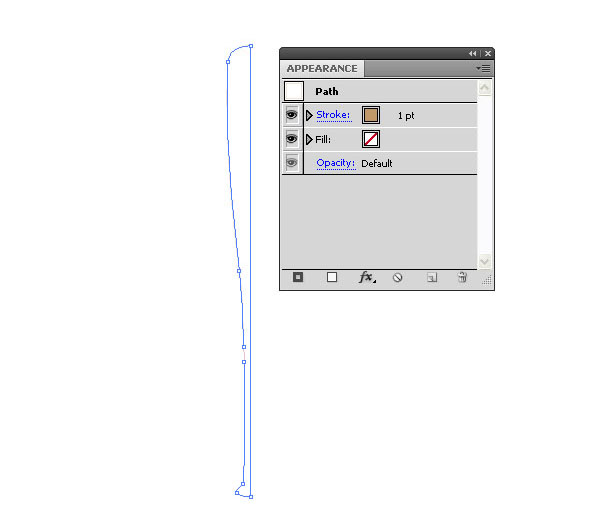
Task: Click the Clear Appearance icon
Action: click(398, 277)
